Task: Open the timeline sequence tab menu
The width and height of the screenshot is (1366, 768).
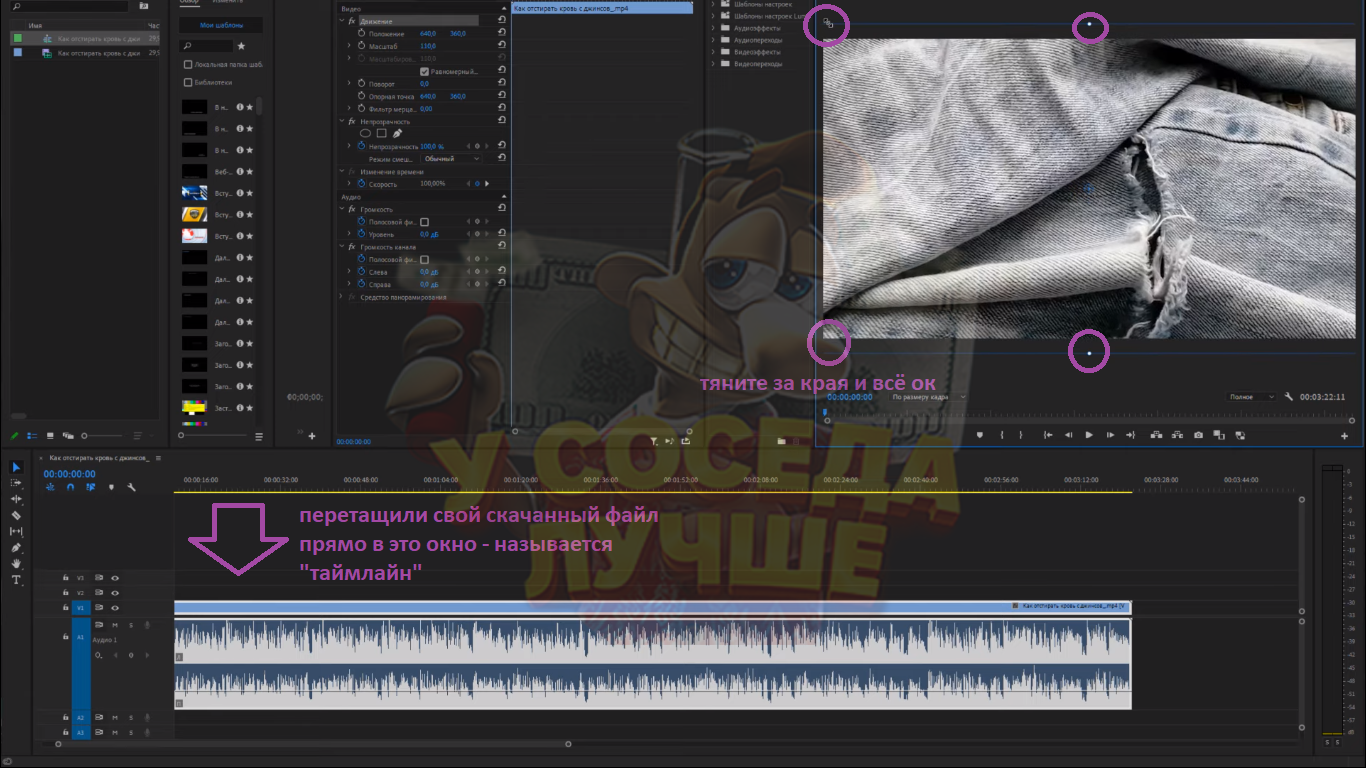Action: coord(158,458)
